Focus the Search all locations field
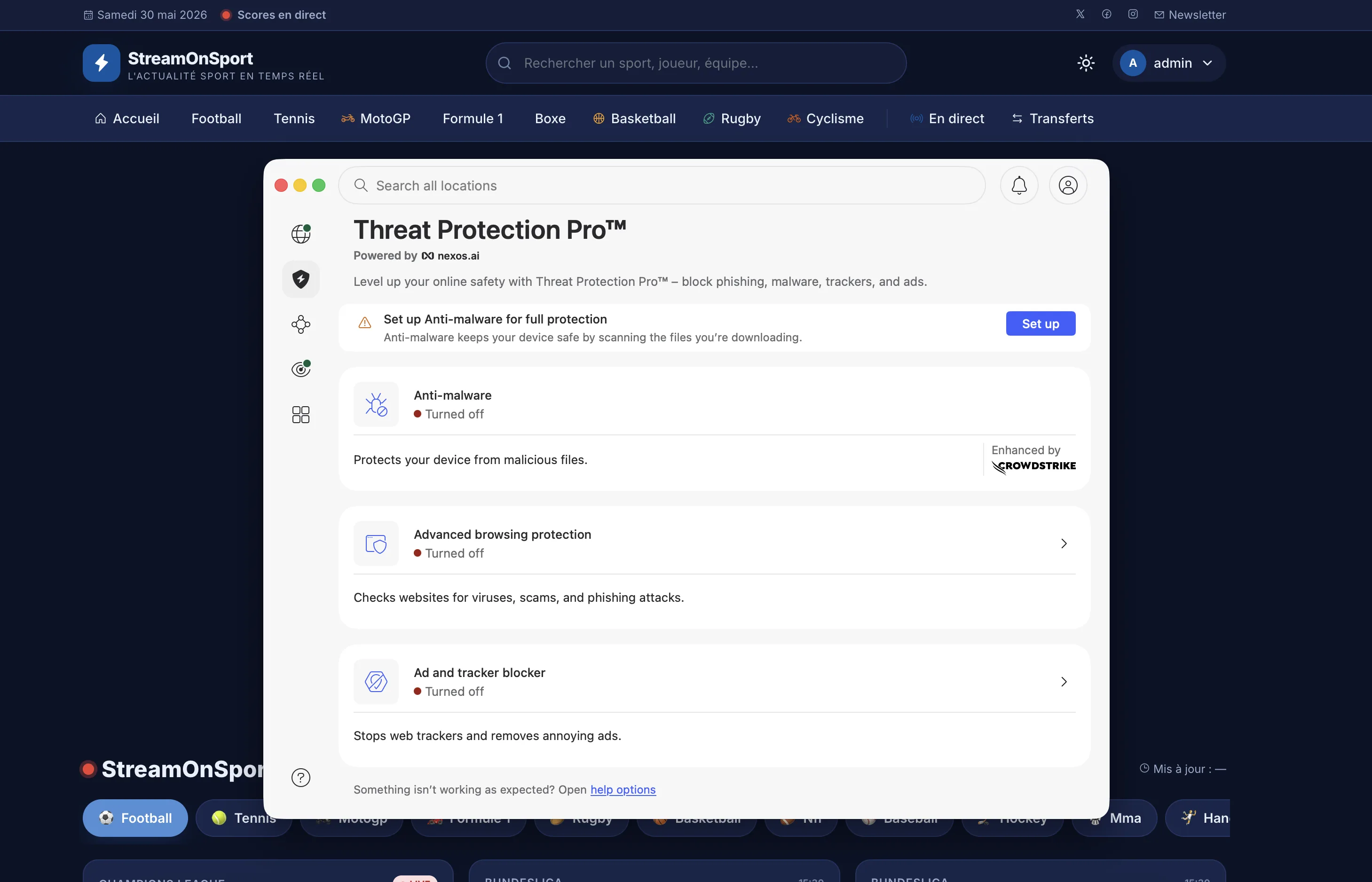This screenshot has height=882, width=1372. pyautogui.click(x=662, y=185)
